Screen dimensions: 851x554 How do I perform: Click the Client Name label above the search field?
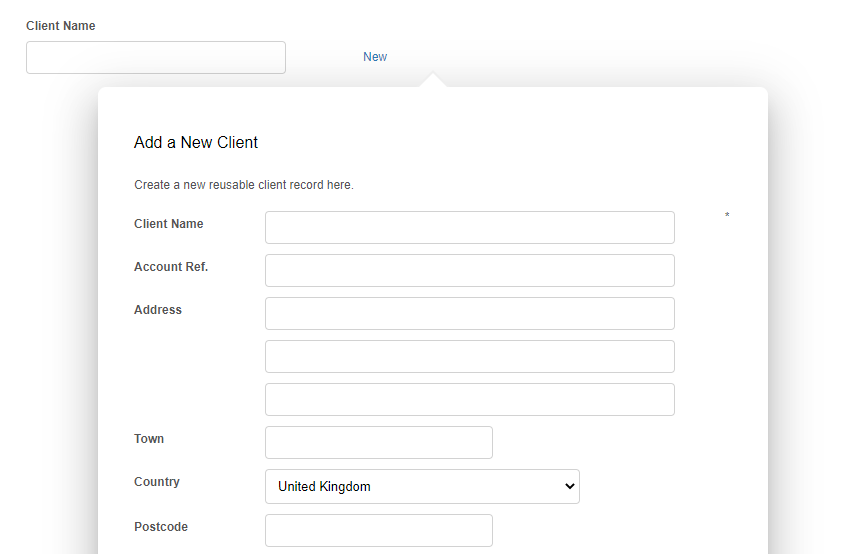click(61, 26)
